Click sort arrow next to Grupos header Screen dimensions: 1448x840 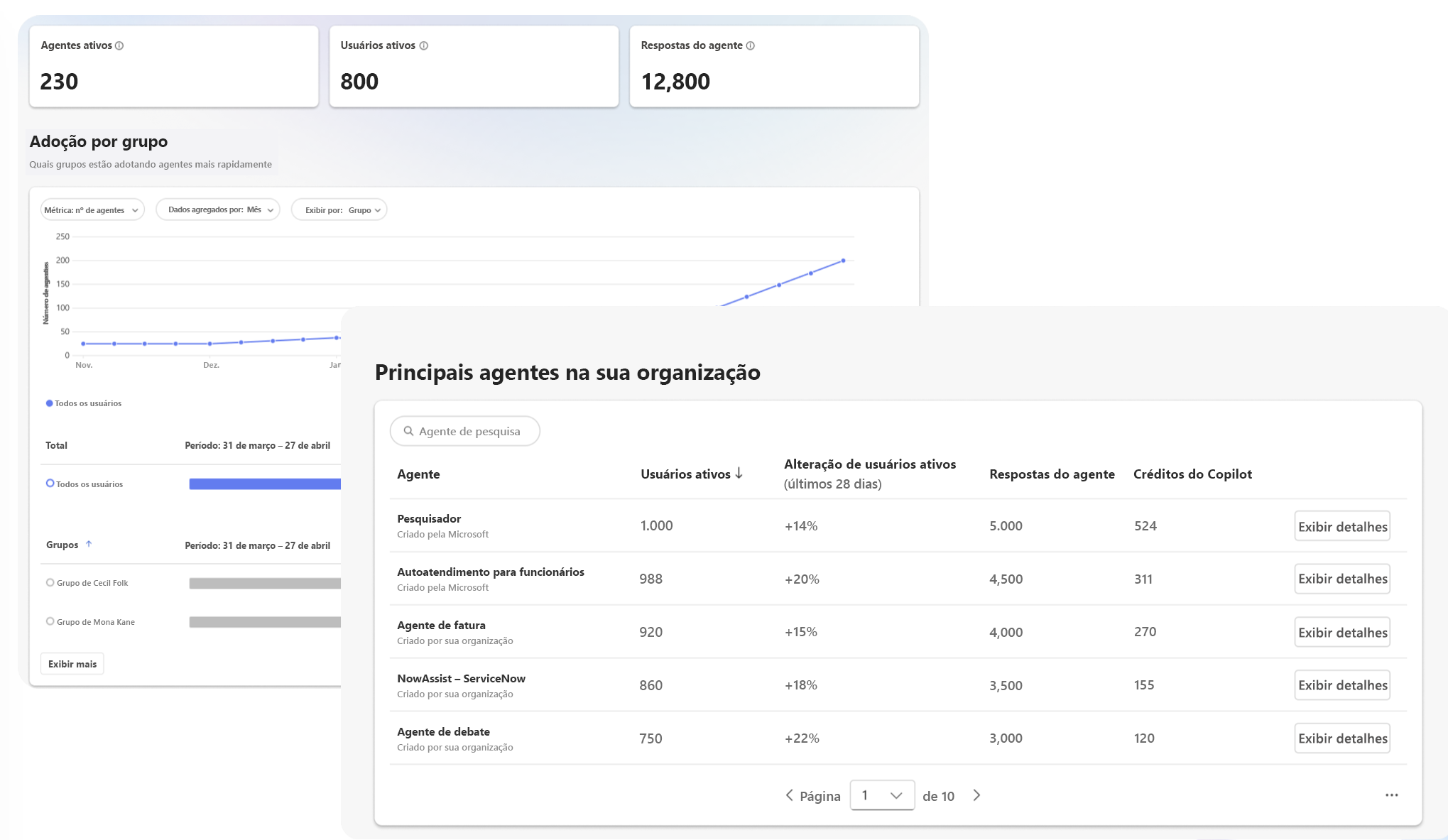(x=89, y=544)
